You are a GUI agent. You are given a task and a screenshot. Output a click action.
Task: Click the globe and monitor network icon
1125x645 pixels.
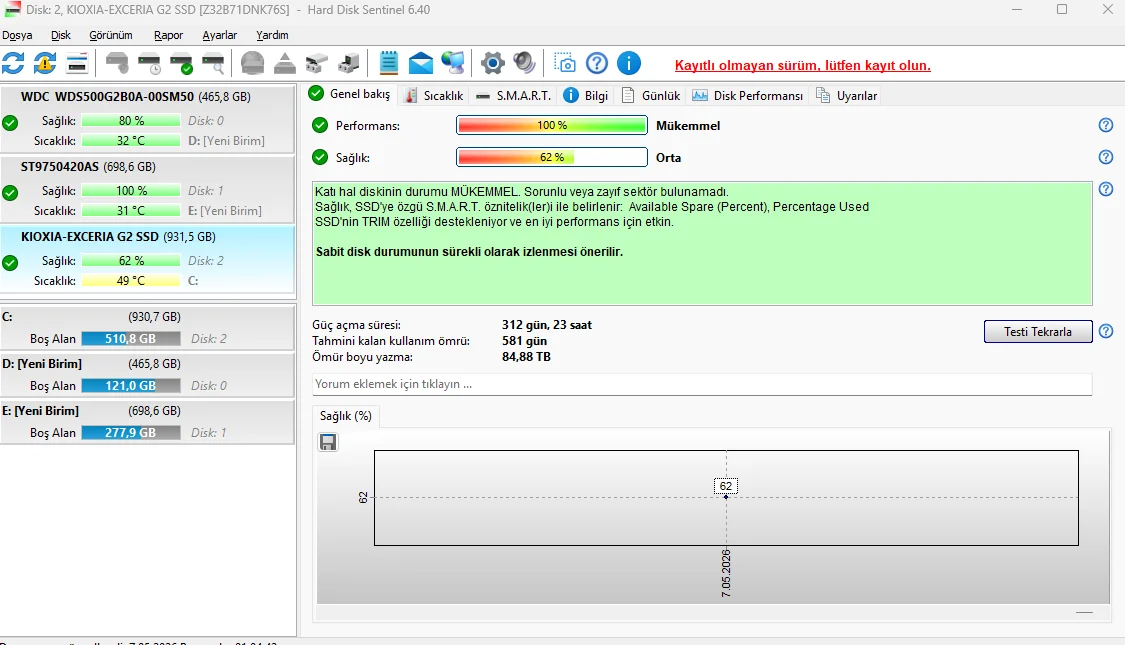click(453, 63)
